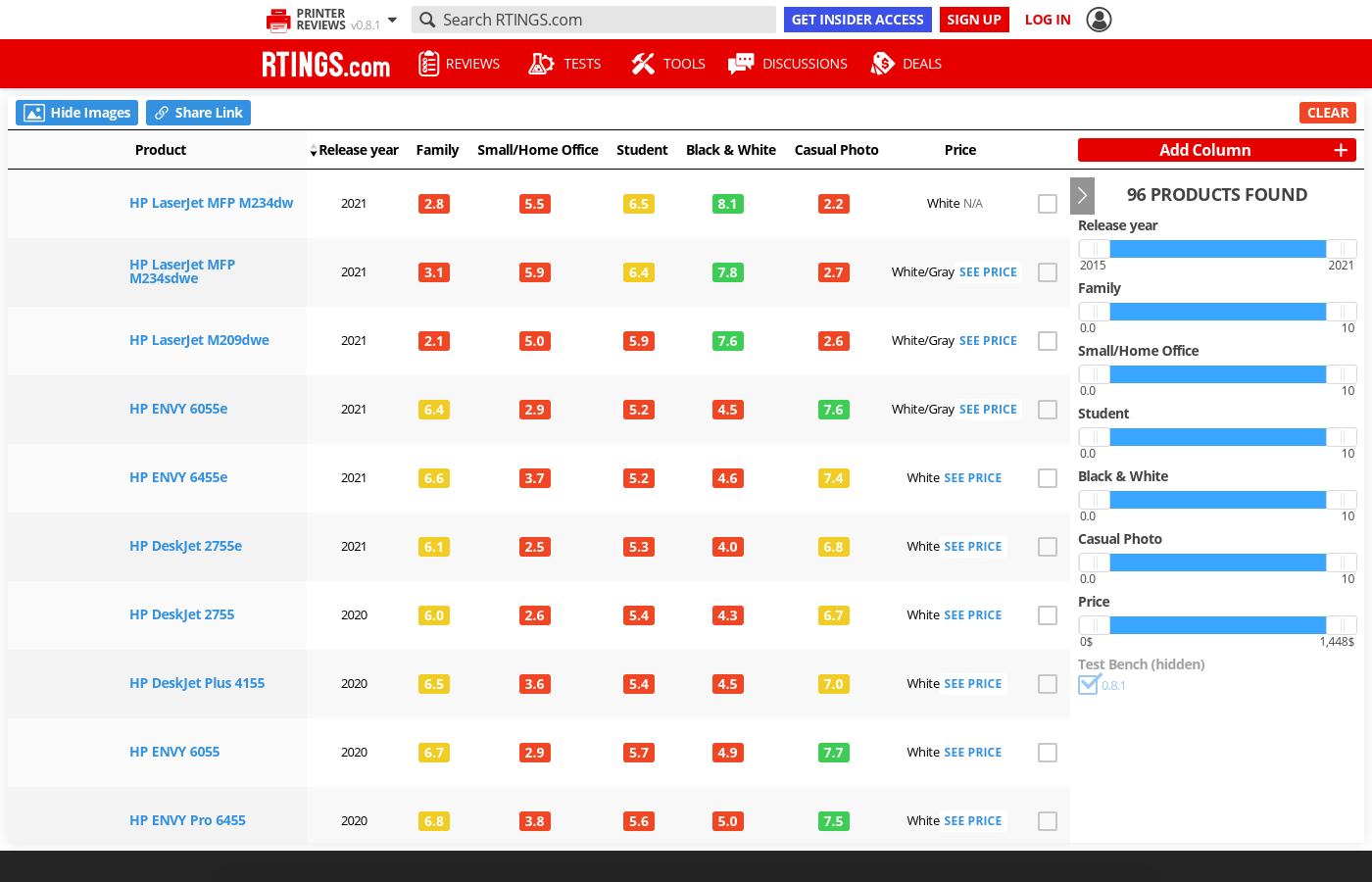Click the Deals price tag icon

coord(882,64)
